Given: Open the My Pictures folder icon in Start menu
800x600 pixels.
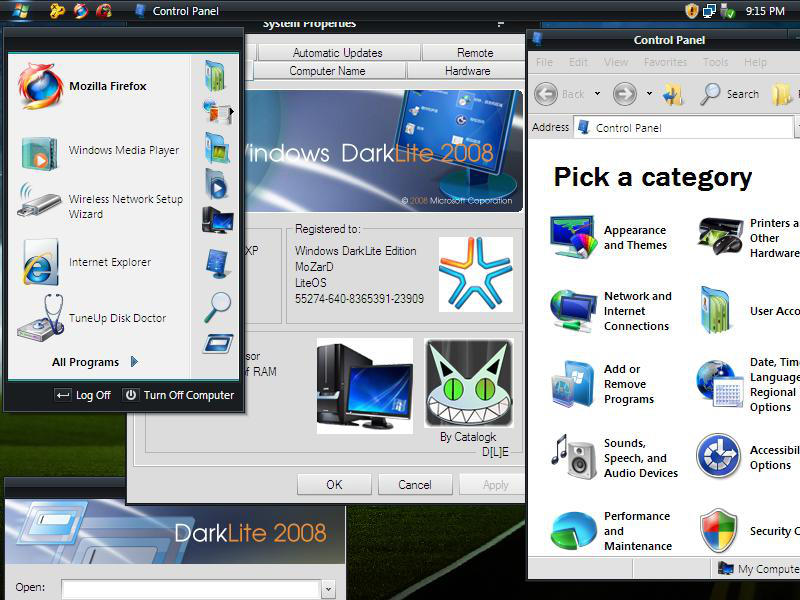Looking at the screenshot, I should 217,148.
